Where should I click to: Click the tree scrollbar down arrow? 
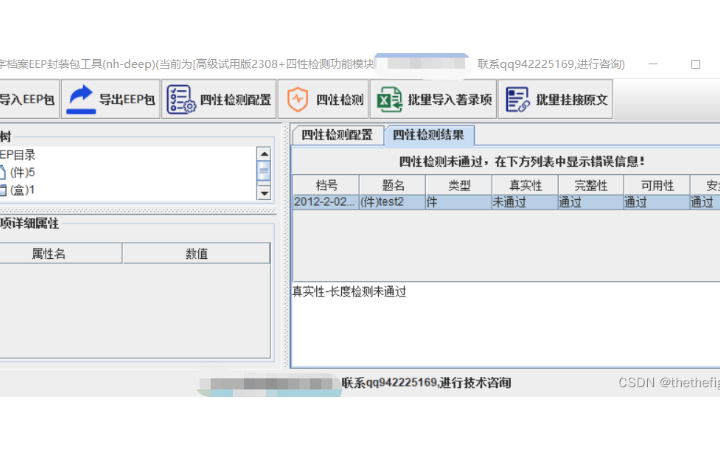tap(264, 193)
